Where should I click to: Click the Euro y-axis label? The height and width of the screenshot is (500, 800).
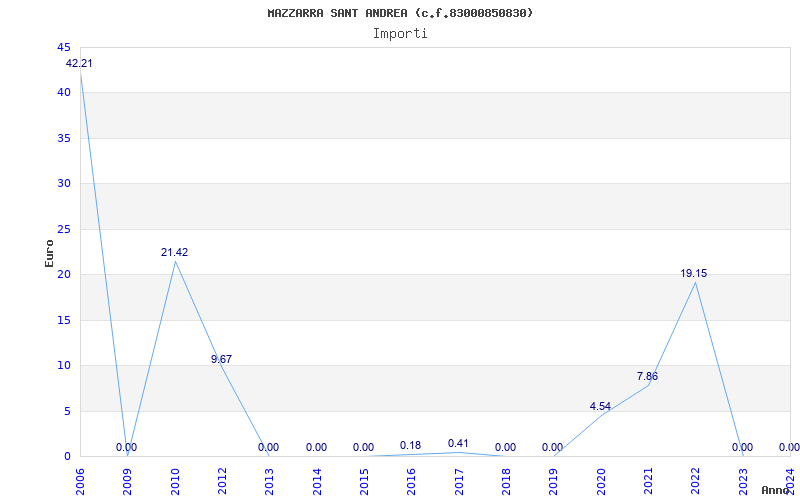[49, 253]
